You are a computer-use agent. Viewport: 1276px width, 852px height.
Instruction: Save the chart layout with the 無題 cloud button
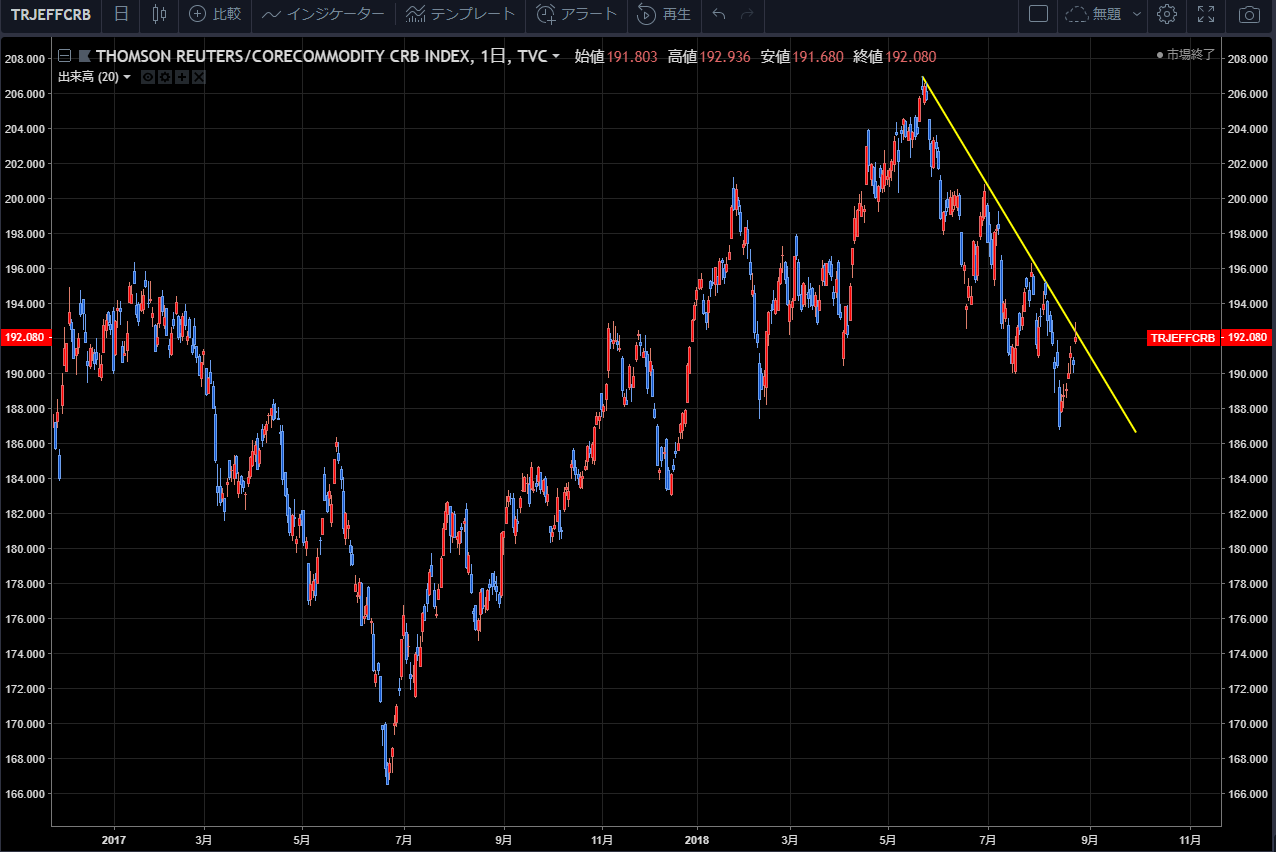(1093, 14)
